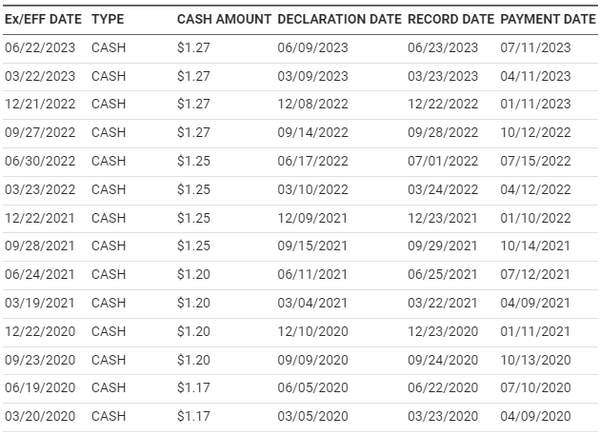Click the RECORD DATE column header
The width and height of the screenshot is (600, 432).
click(x=450, y=19)
